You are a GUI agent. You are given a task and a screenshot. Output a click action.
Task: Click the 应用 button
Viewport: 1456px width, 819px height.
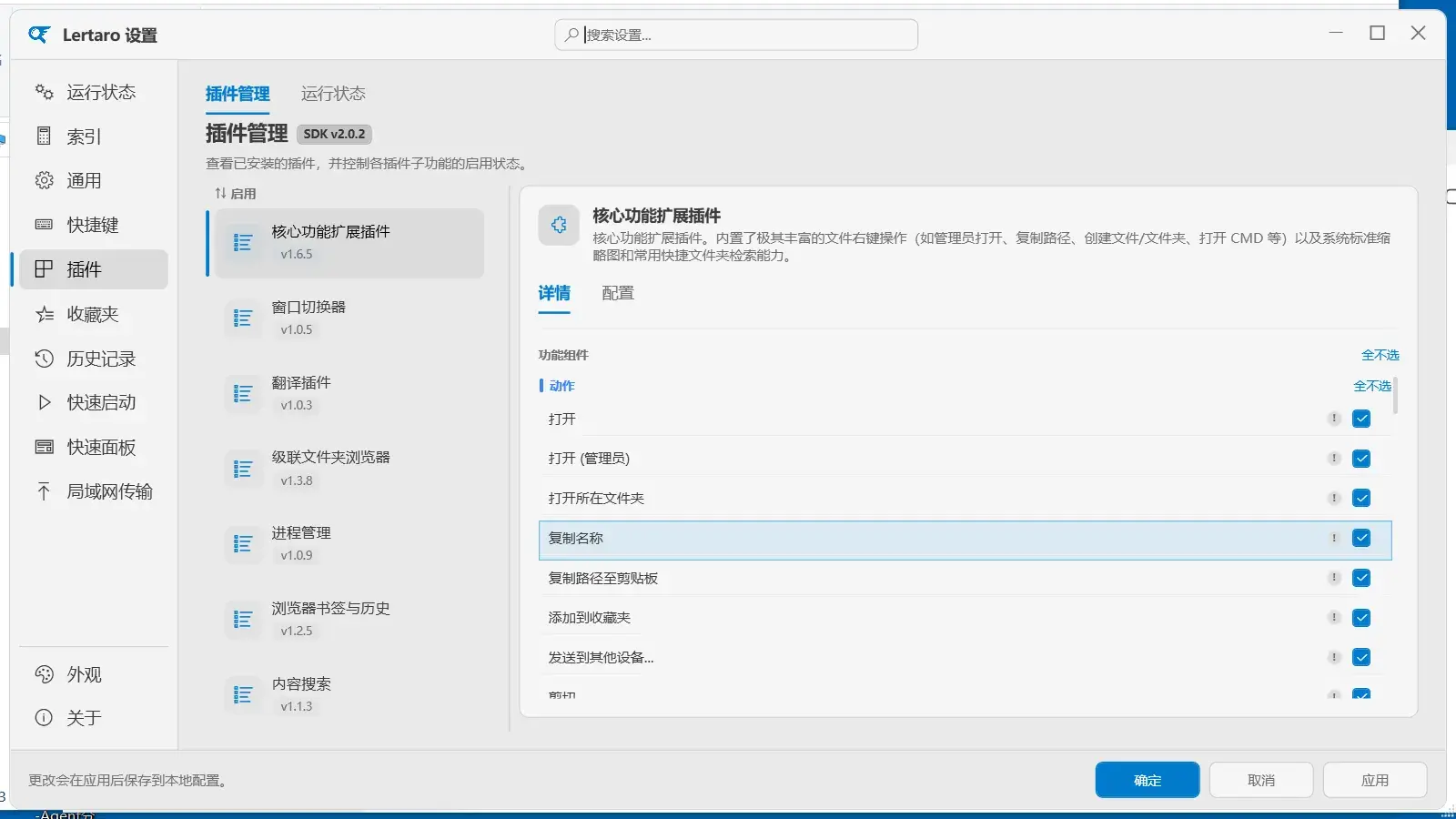click(1375, 780)
